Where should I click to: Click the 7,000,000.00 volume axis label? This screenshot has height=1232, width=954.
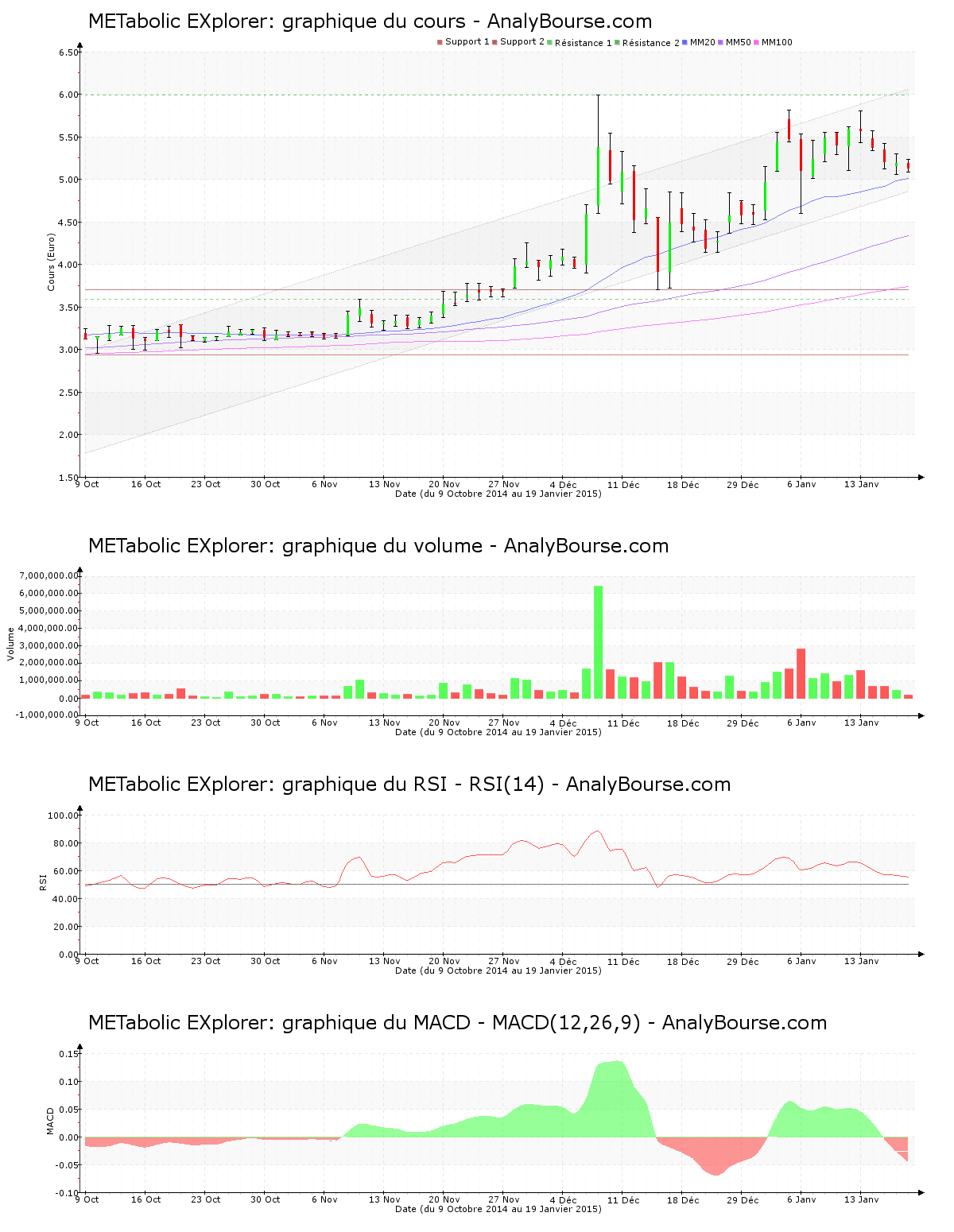[48, 575]
